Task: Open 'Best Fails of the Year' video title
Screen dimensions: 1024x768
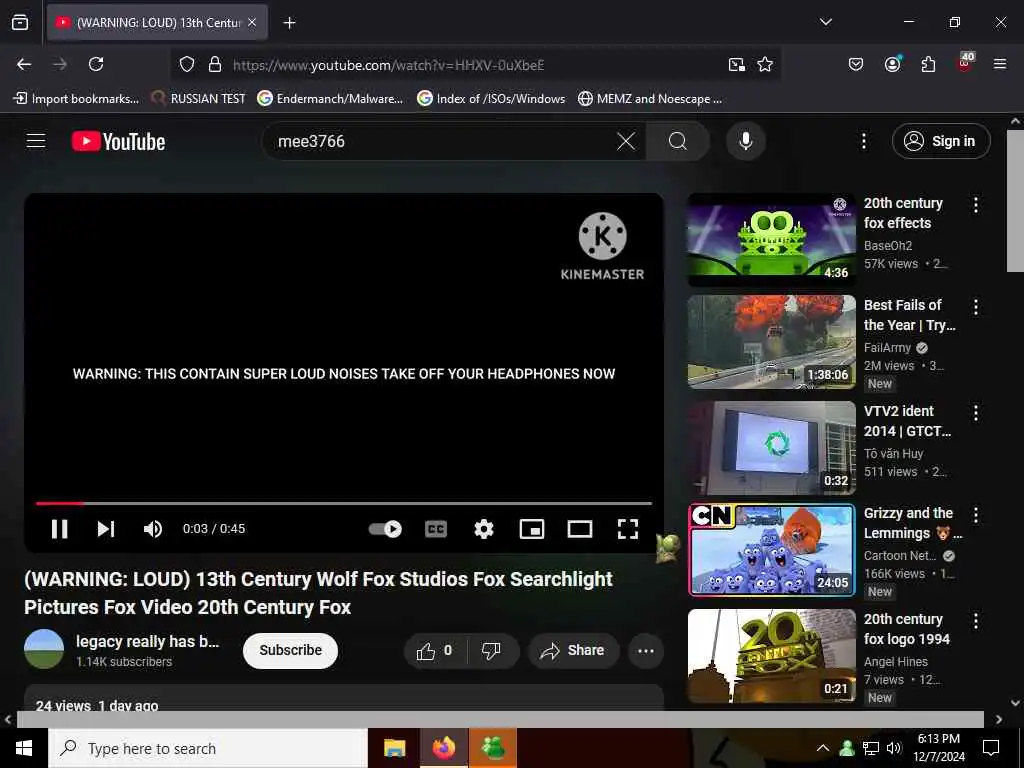Action: (x=909, y=315)
